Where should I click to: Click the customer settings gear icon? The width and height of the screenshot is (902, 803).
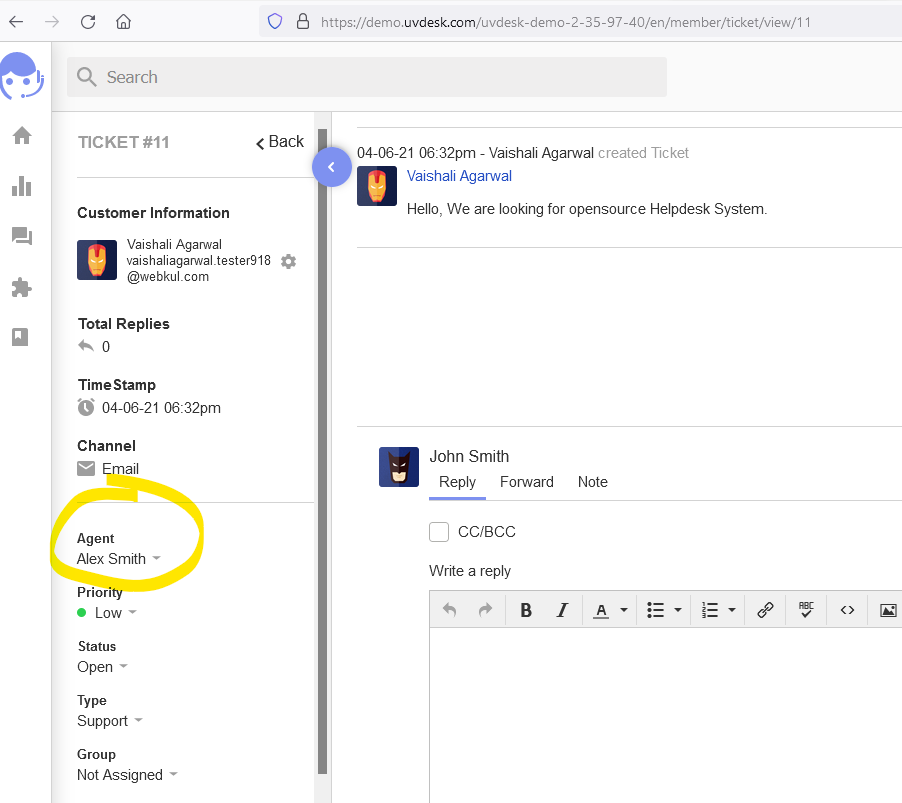(x=288, y=261)
